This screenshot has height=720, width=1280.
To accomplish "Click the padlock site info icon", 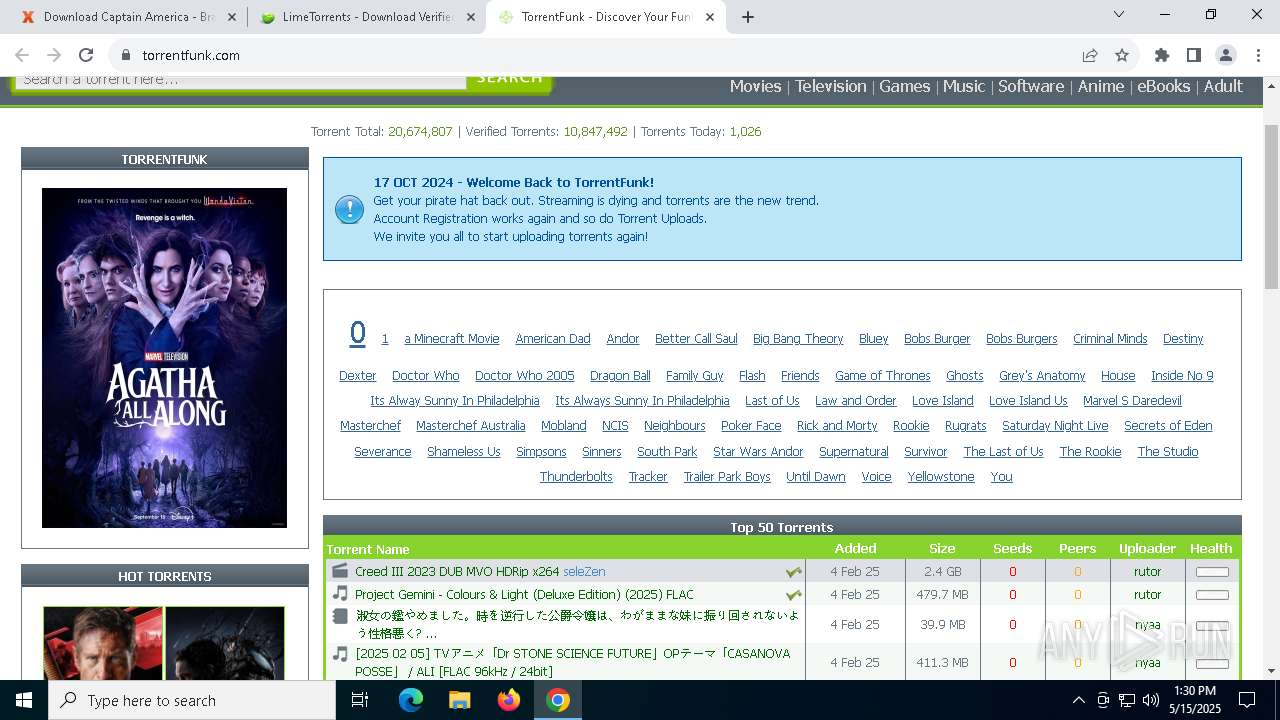I will pos(126,55).
